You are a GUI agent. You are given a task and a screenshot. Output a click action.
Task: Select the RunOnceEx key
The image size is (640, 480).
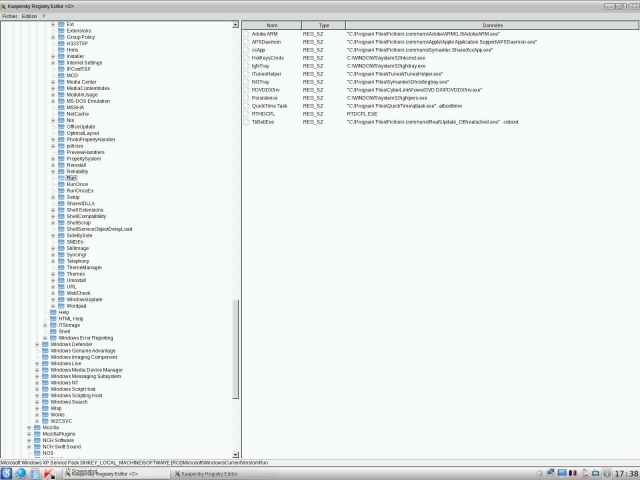click(x=80, y=191)
